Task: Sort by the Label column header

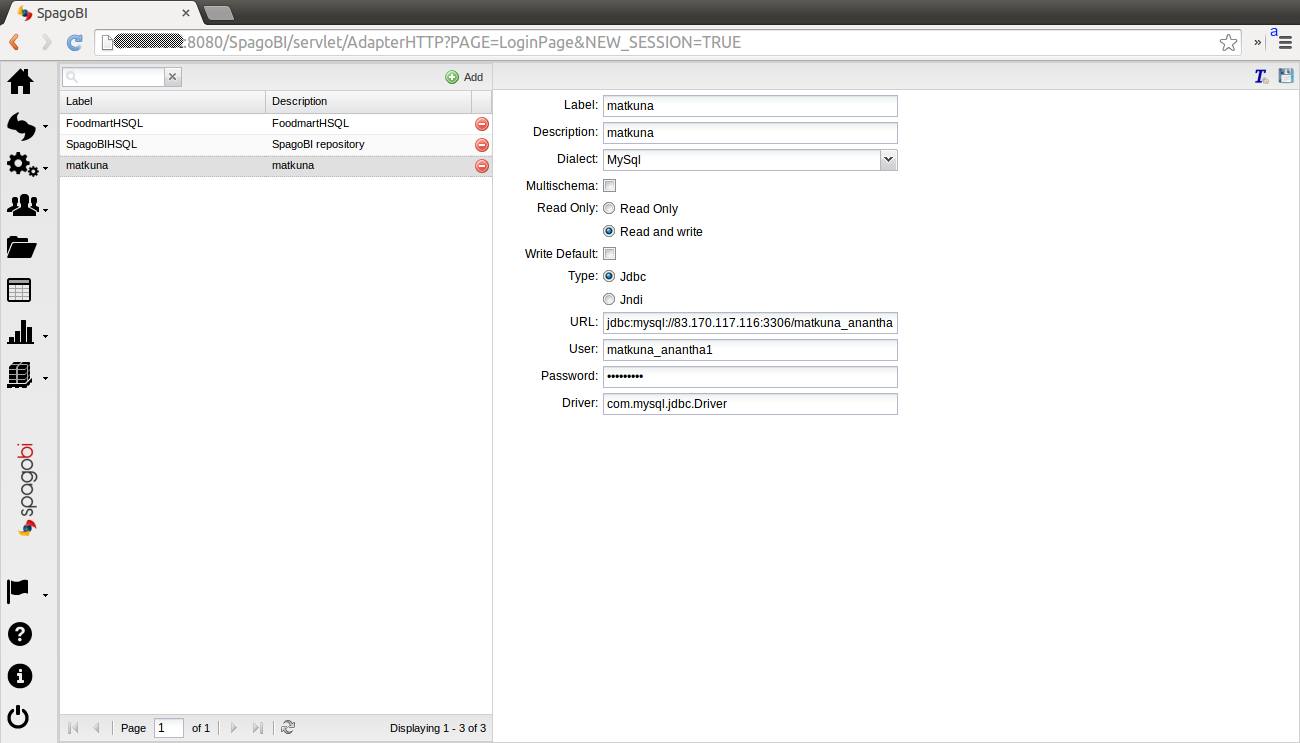Action: pyautogui.click(x=163, y=101)
